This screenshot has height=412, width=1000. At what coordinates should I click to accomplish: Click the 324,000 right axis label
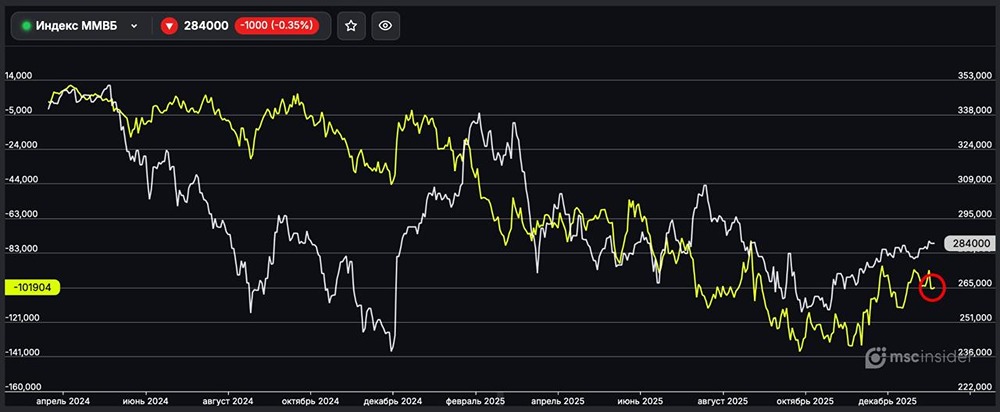coord(974,145)
